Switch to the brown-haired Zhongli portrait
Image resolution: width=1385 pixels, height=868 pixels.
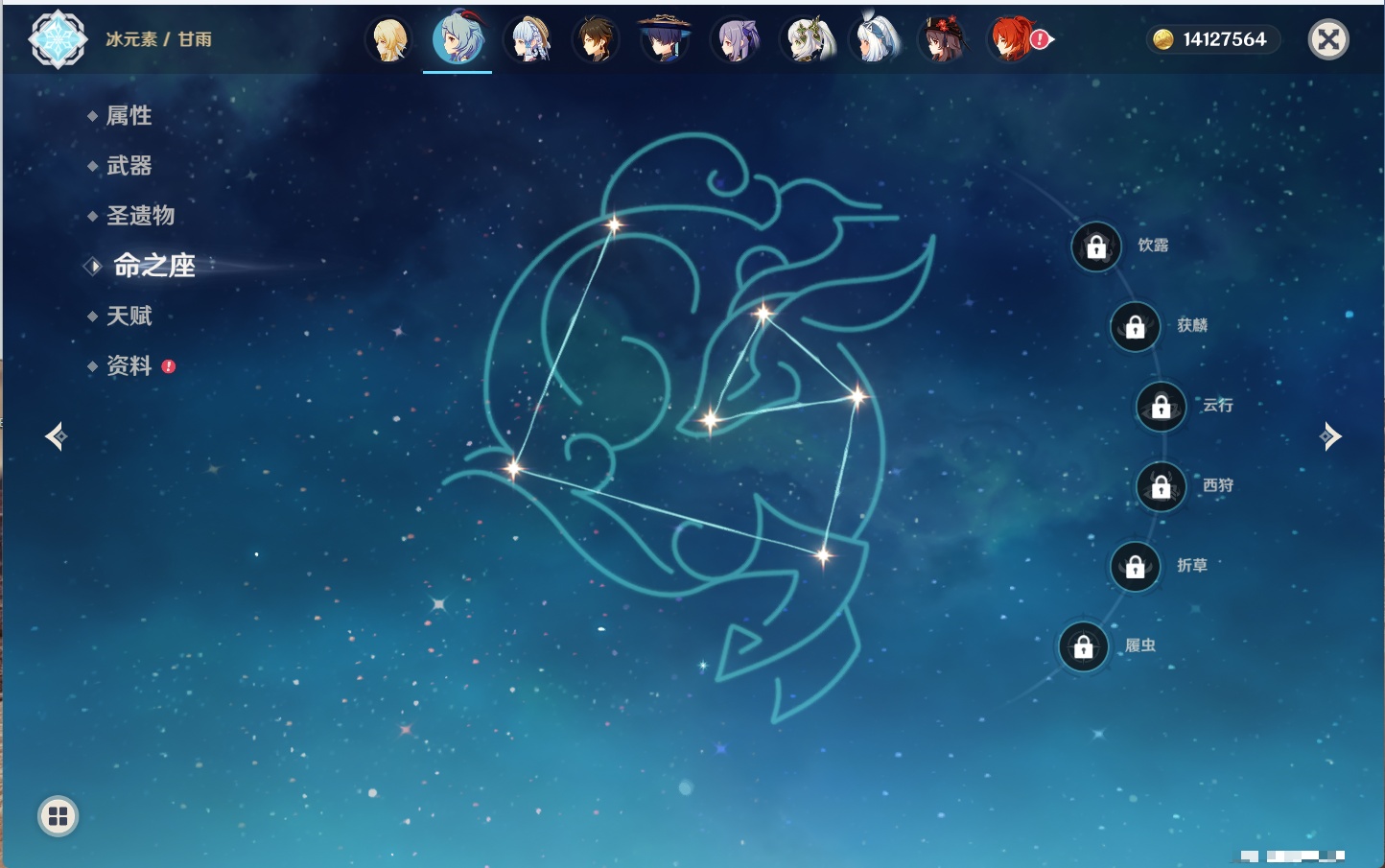tap(596, 40)
